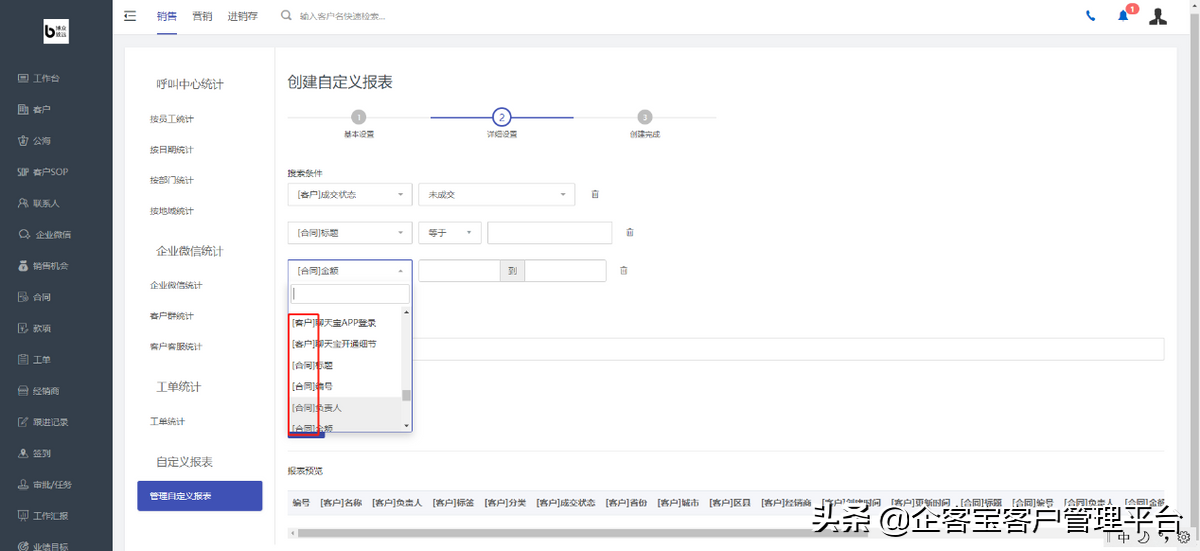Open 工单统计 menu item

pos(167,421)
